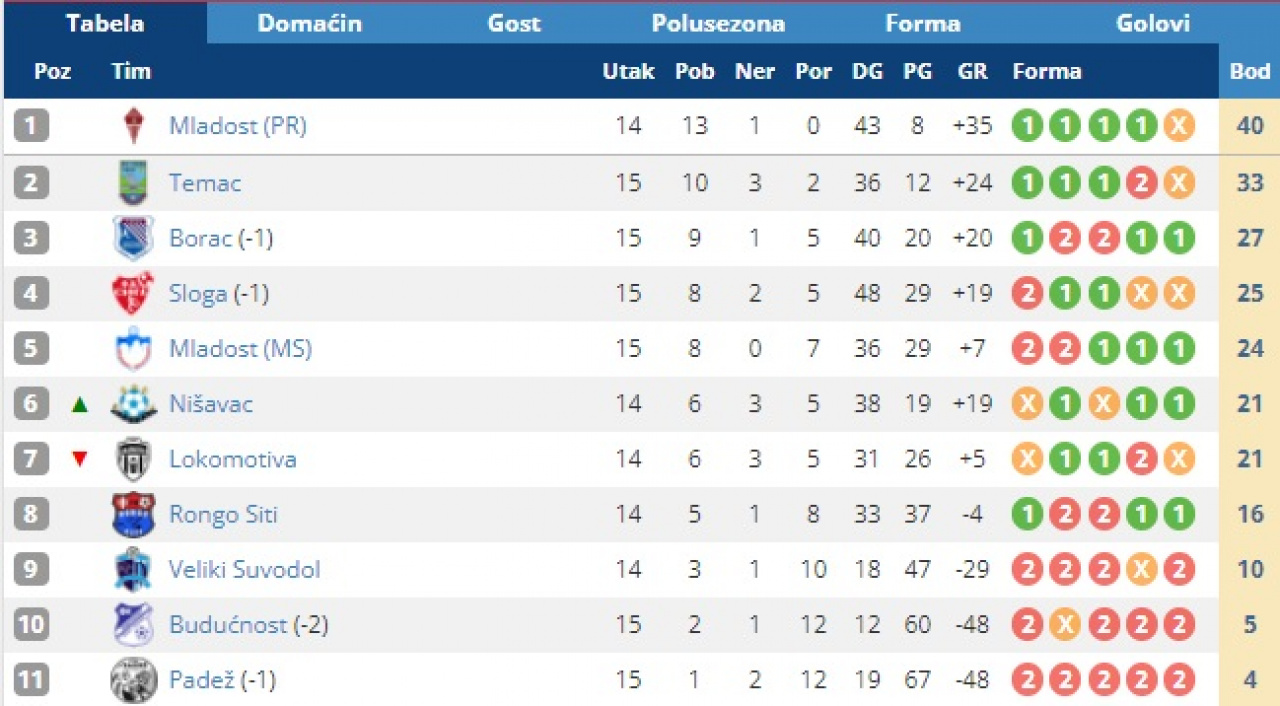Click the Mladost (PR) club crest

coord(133,126)
